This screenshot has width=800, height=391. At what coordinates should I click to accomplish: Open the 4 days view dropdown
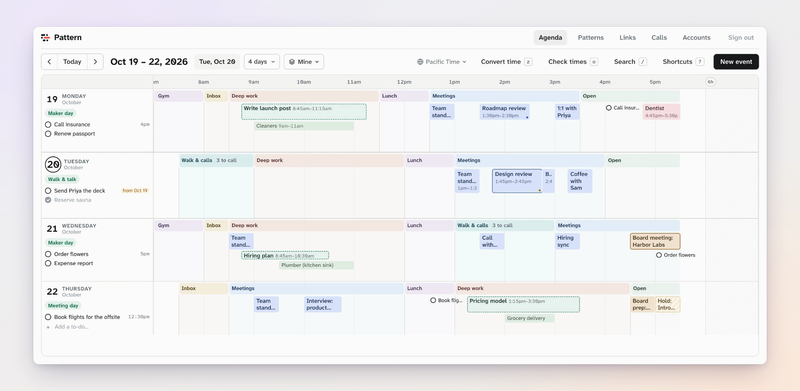click(262, 62)
